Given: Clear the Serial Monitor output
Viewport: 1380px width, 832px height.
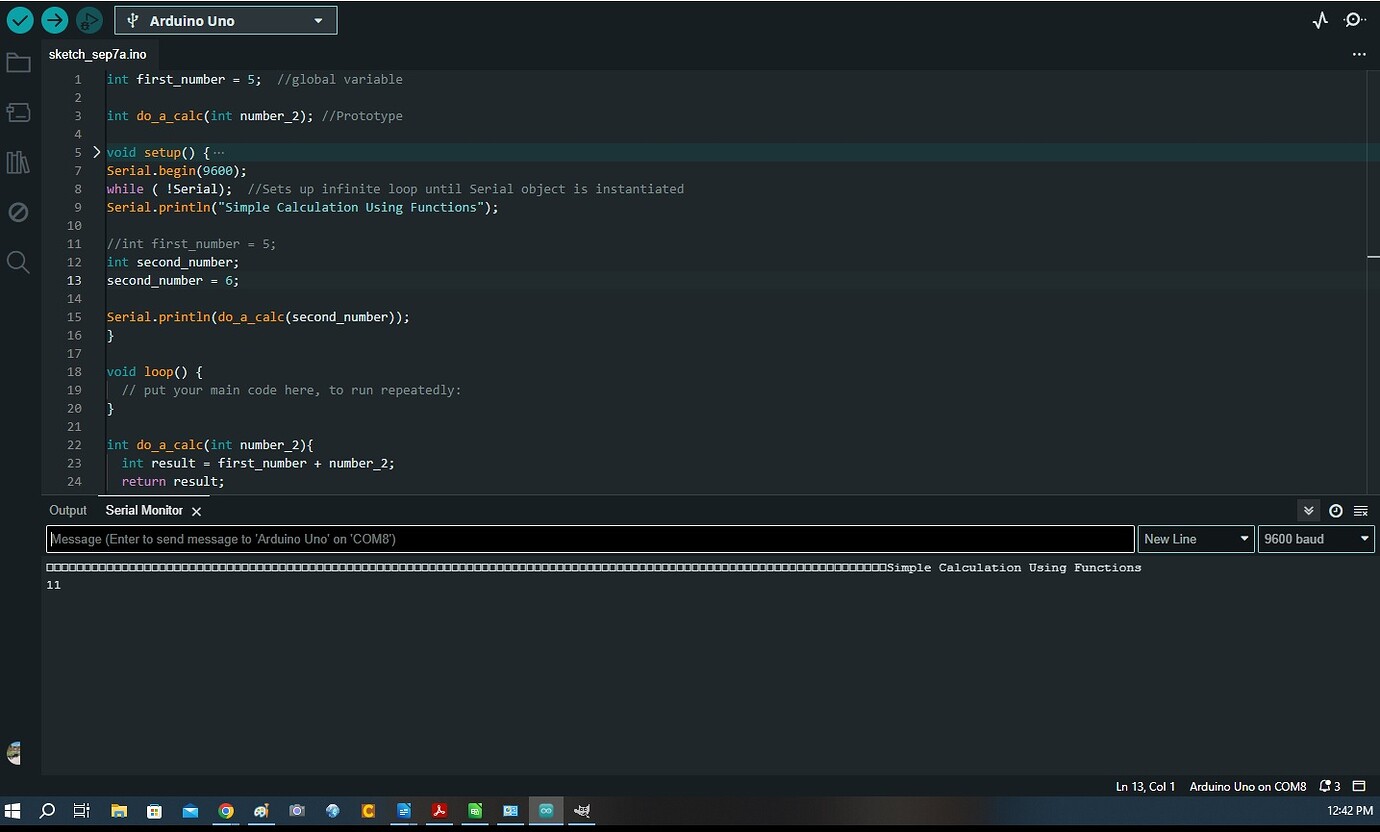Looking at the screenshot, I should [1361, 510].
